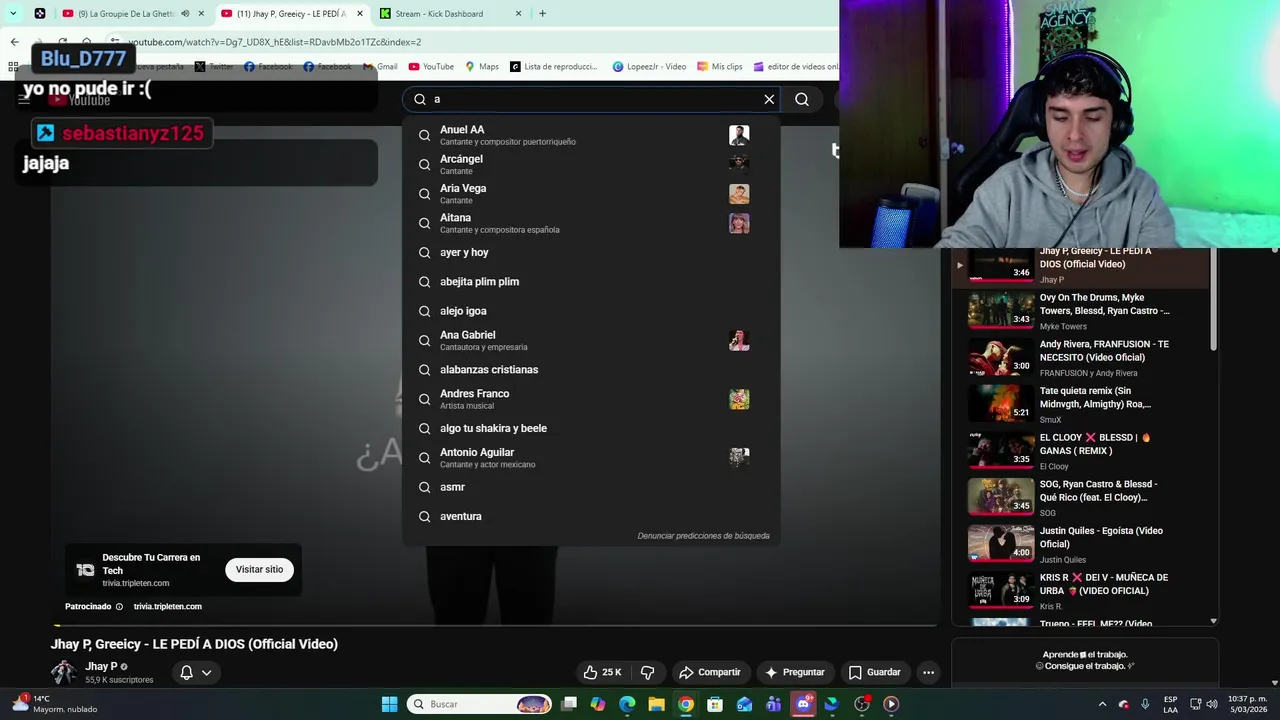Open Microsoft Edge from the taskbar
This screenshot has width=1280, height=720.
[x=627, y=704]
